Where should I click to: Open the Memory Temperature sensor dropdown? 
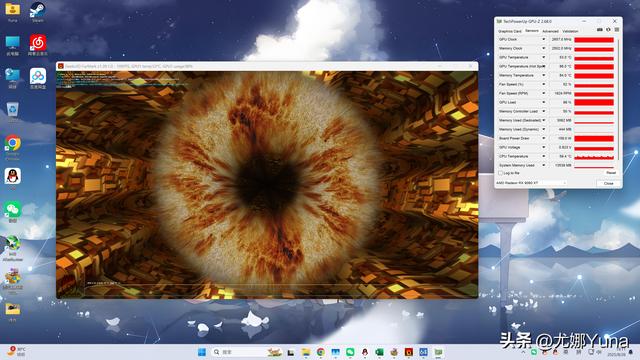[543, 76]
